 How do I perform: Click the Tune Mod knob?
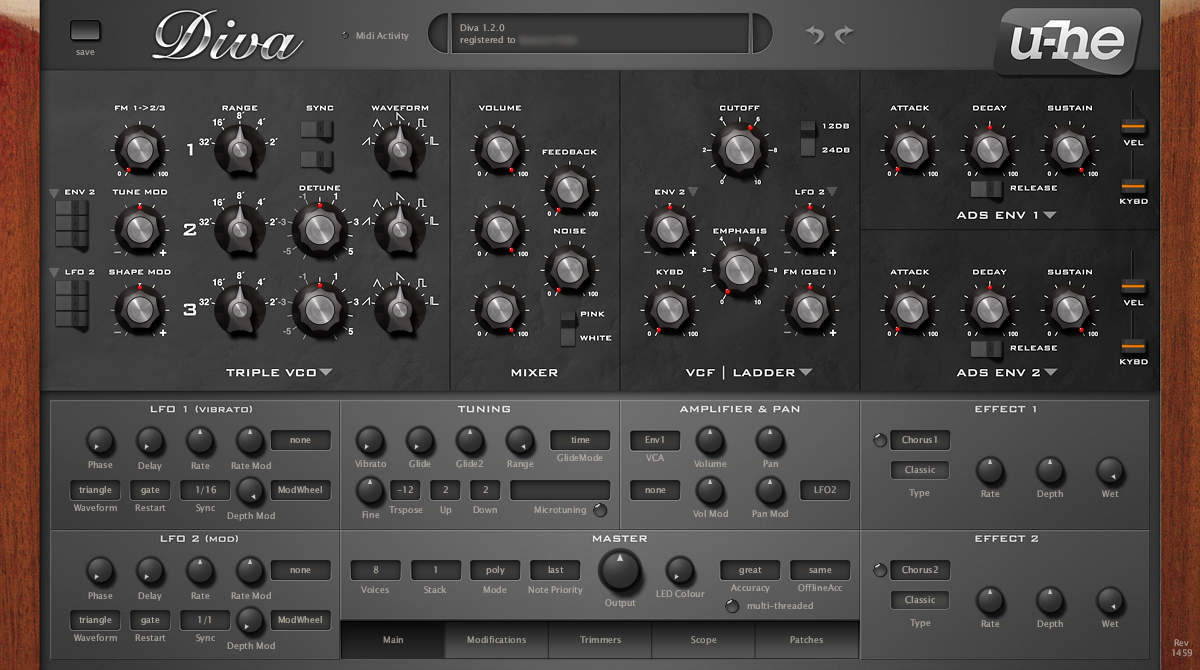point(139,229)
